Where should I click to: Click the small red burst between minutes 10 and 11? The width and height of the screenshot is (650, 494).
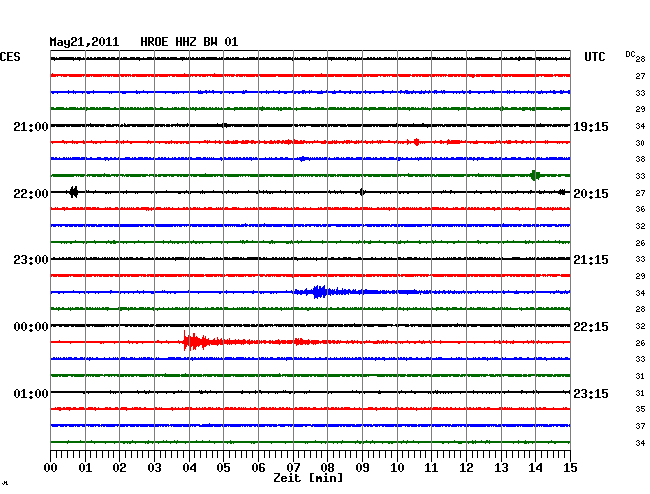[x=416, y=142]
